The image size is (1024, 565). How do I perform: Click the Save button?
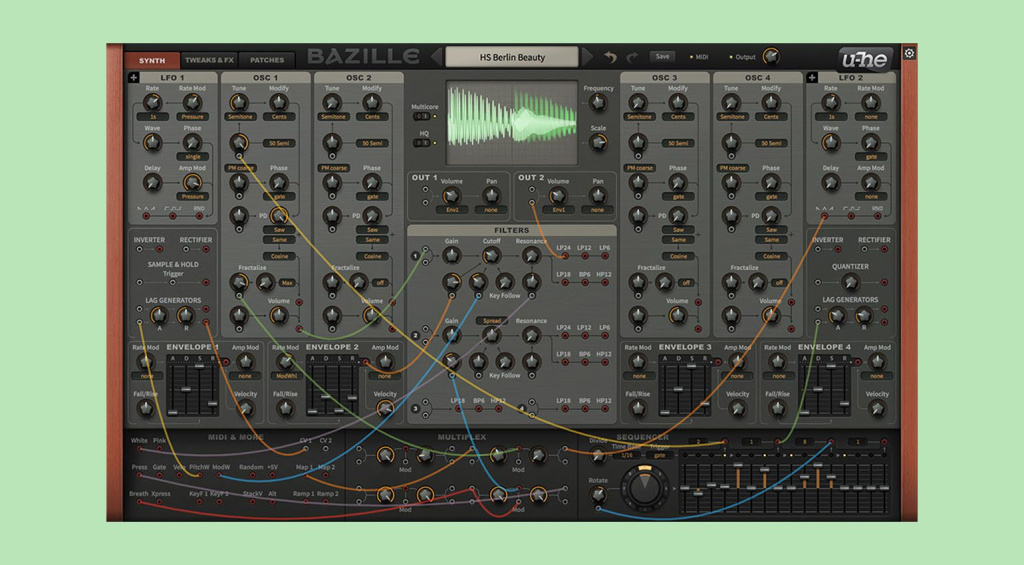pos(662,57)
